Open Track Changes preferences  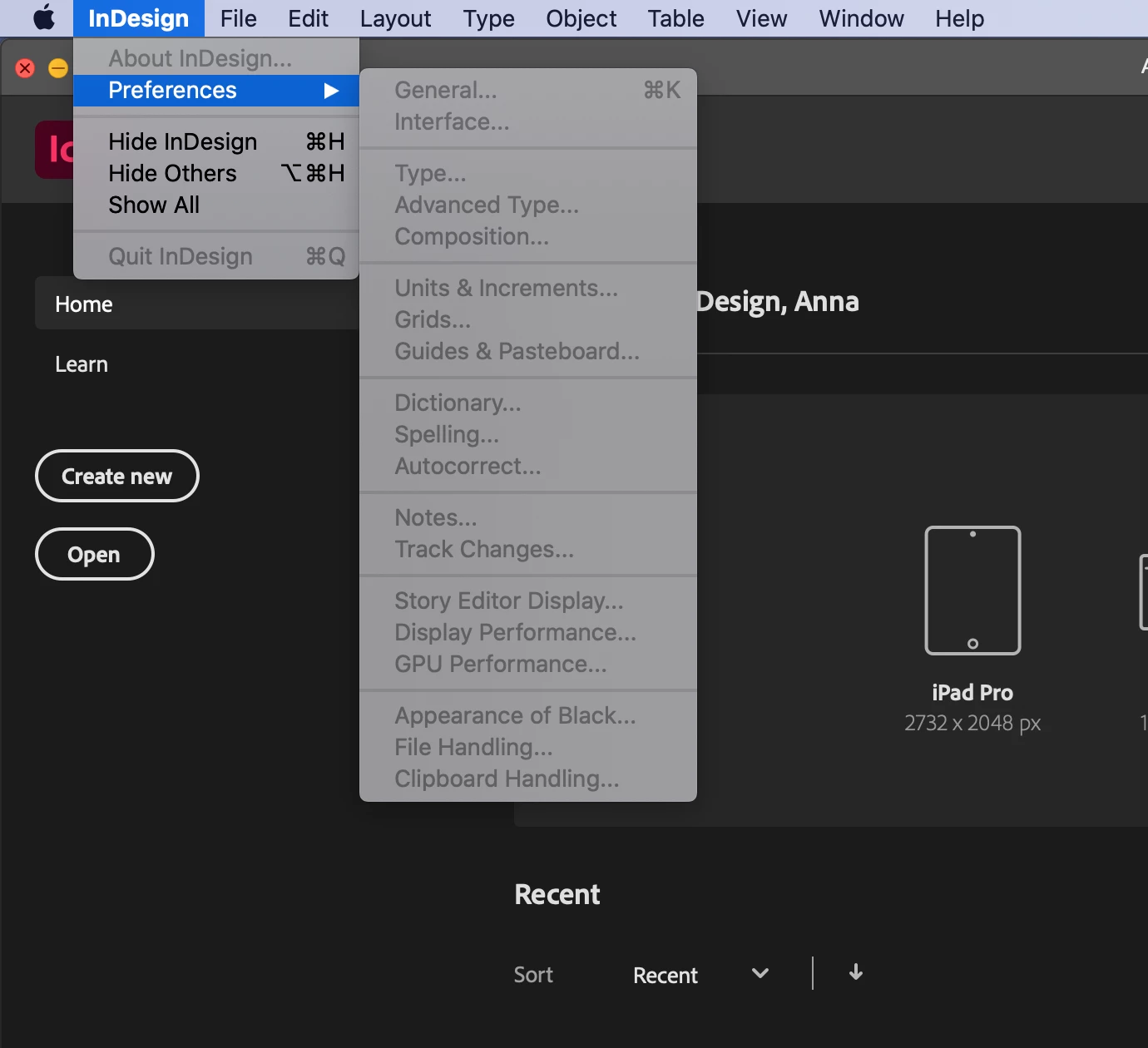[x=528, y=549]
